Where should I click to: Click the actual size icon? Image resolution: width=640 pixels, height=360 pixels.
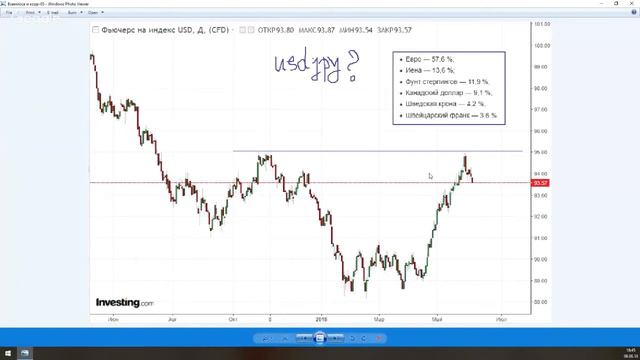click(285, 338)
